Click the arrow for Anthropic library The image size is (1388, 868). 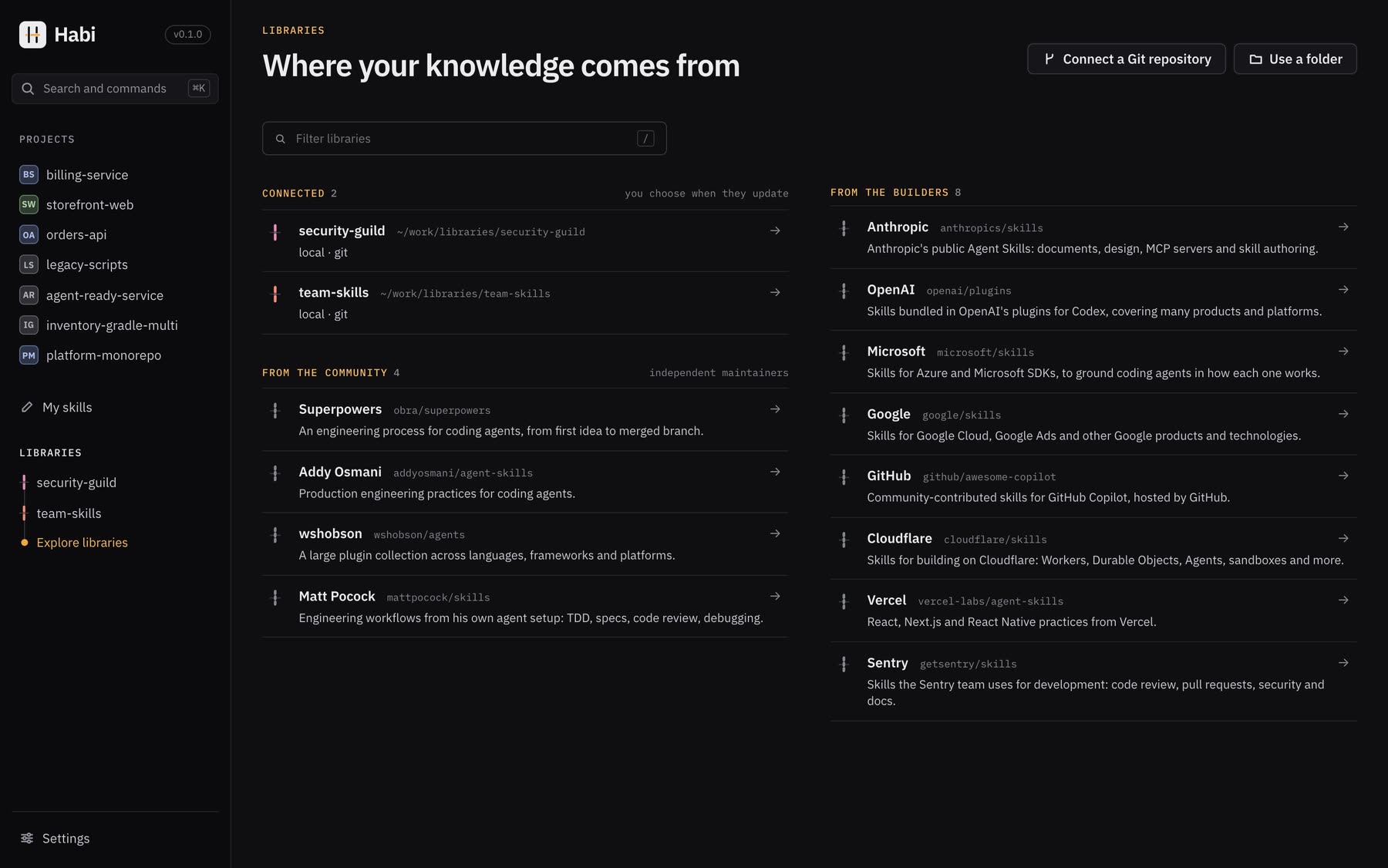pos(1343,227)
